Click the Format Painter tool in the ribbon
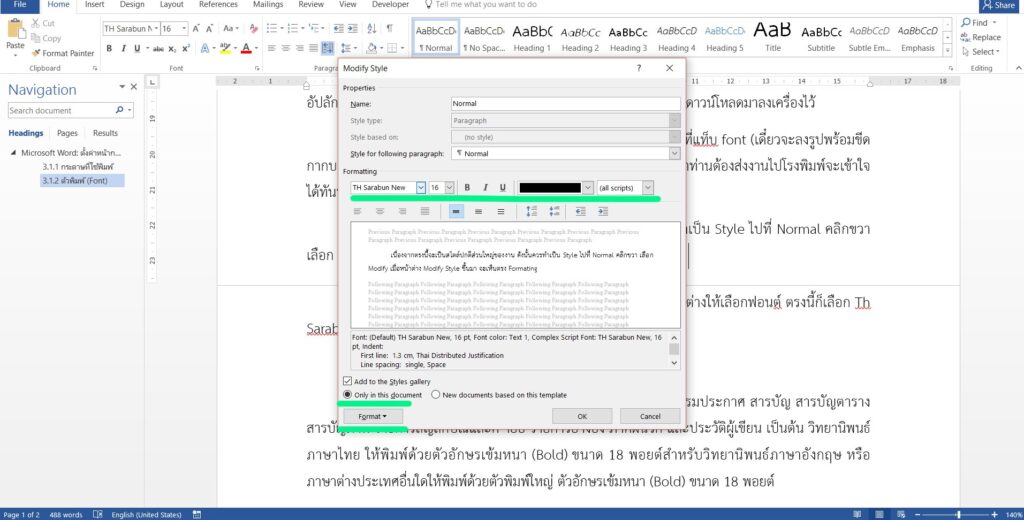This screenshot has height=520, width=1024. point(62,53)
